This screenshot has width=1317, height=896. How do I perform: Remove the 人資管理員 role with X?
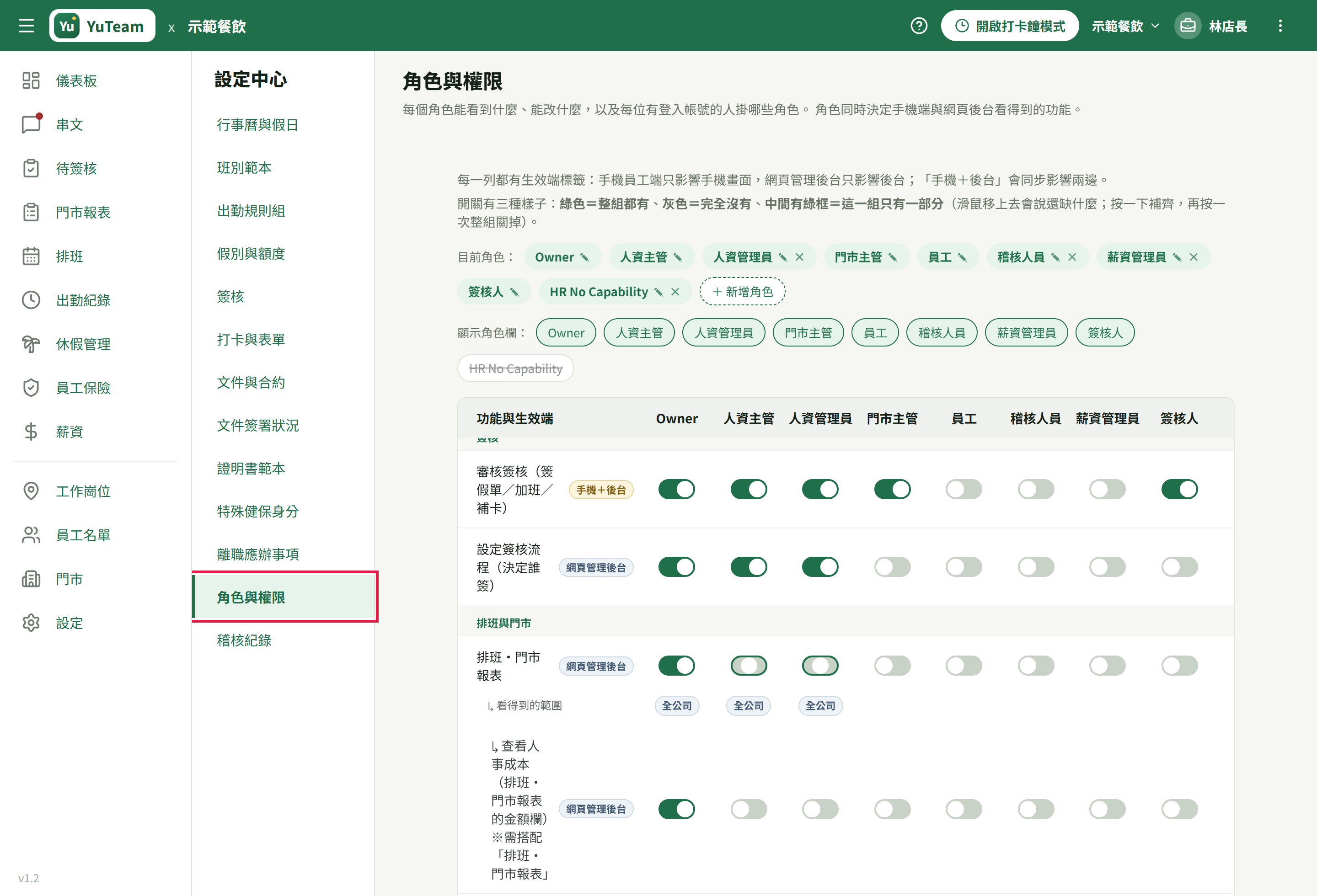pyautogui.click(x=800, y=257)
